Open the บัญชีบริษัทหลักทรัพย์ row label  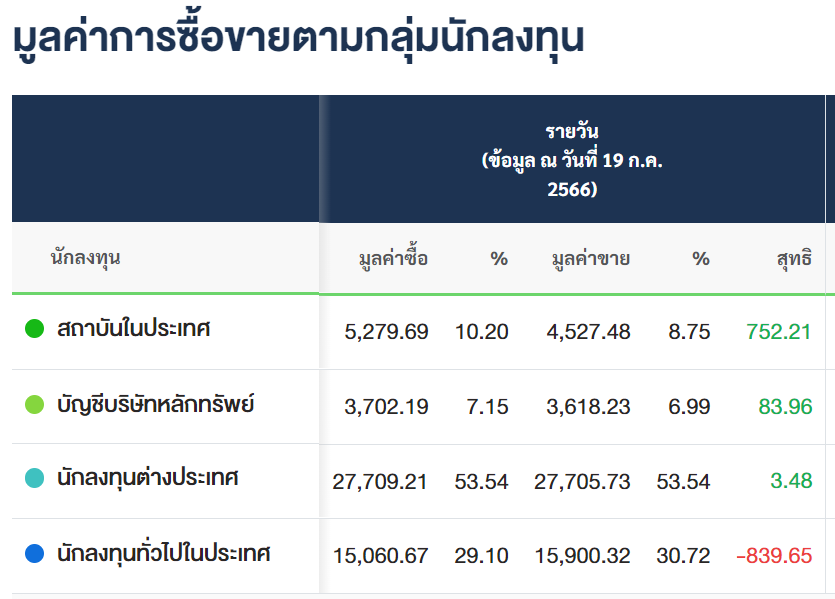pos(155,405)
